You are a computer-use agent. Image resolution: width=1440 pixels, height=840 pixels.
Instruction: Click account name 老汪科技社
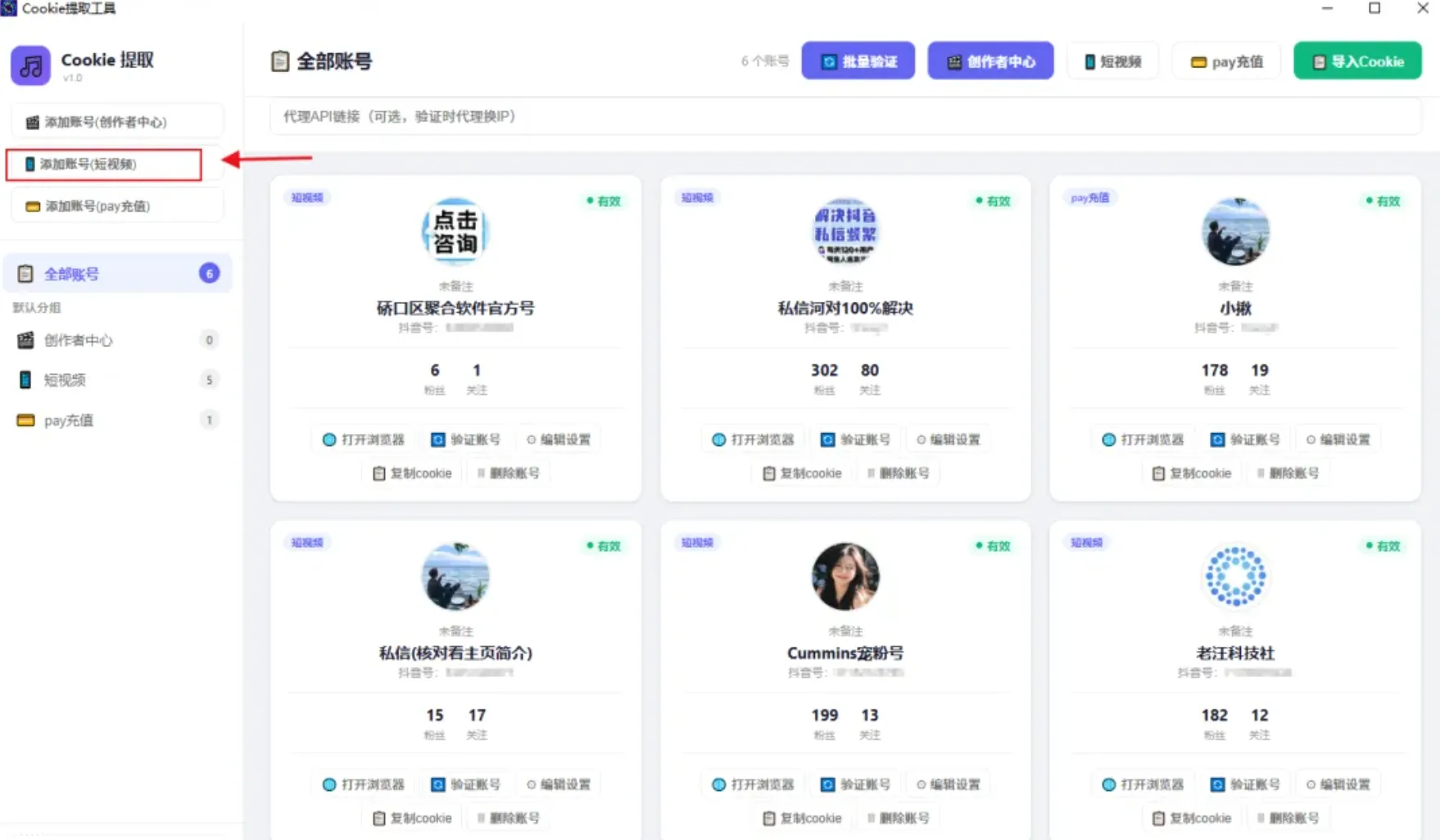pyautogui.click(x=1235, y=653)
